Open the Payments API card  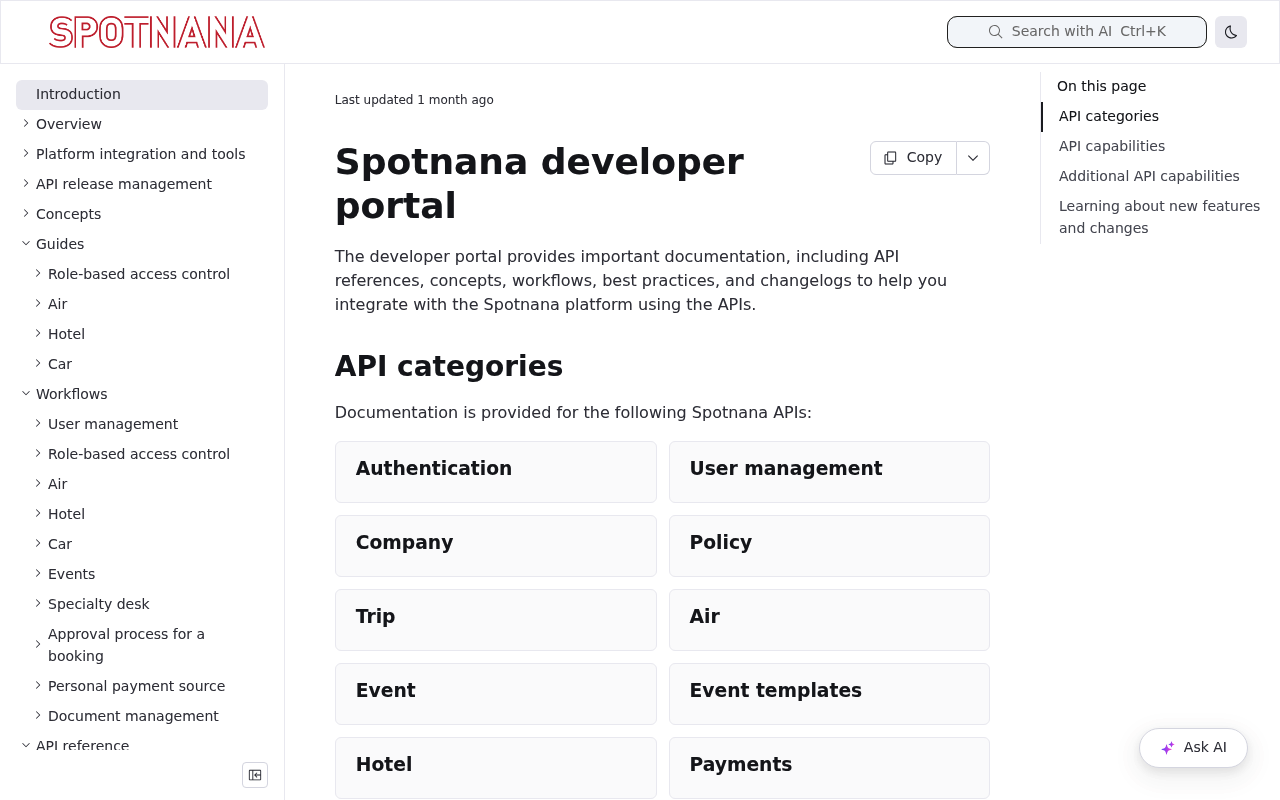[x=829, y=768]
